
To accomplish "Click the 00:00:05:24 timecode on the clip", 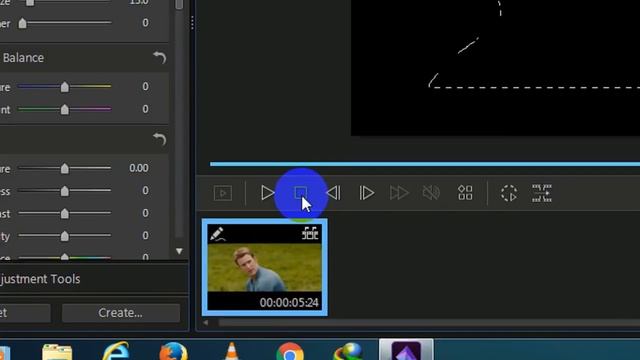I will (x=289, y=302).
